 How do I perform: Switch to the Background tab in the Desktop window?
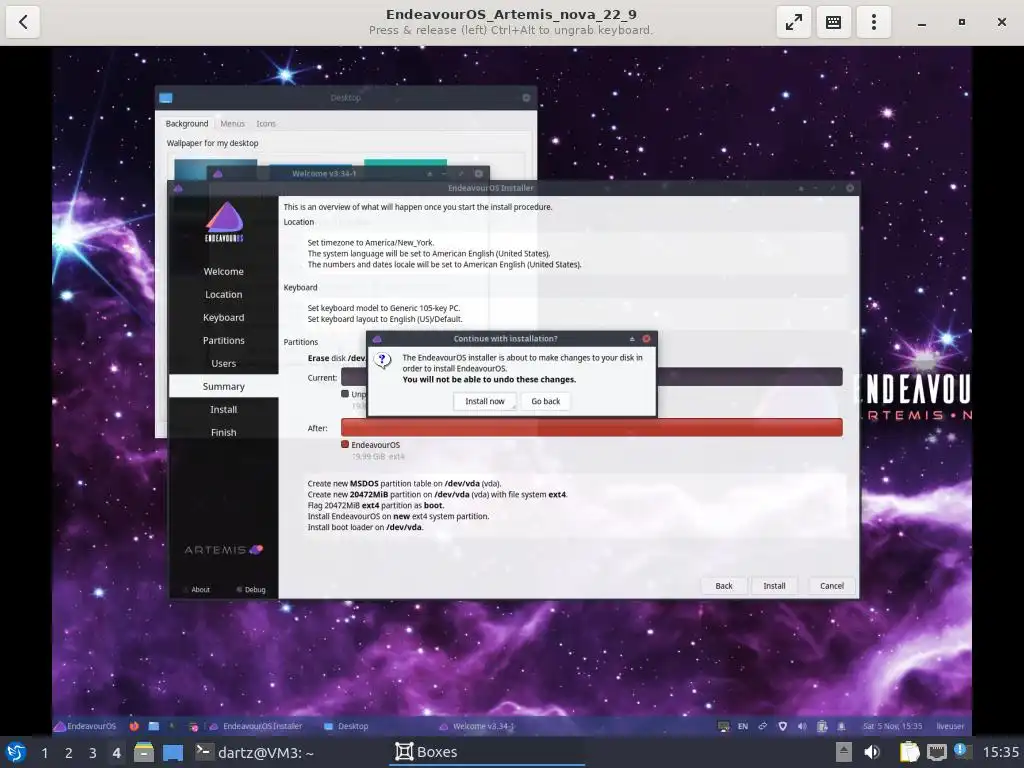[187, 123]
